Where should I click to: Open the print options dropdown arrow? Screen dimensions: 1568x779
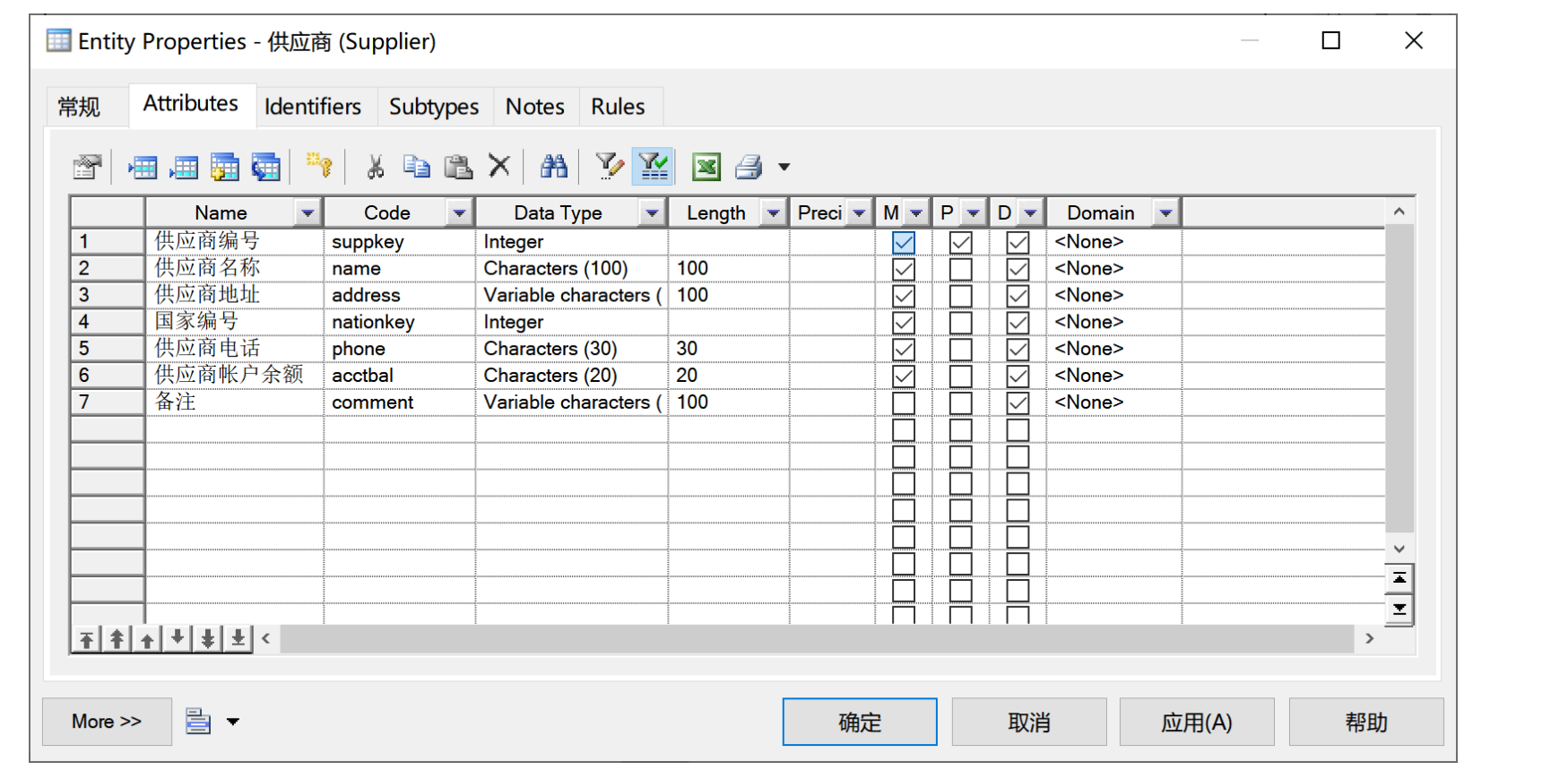pyautogui.click(x=784, y=167)
